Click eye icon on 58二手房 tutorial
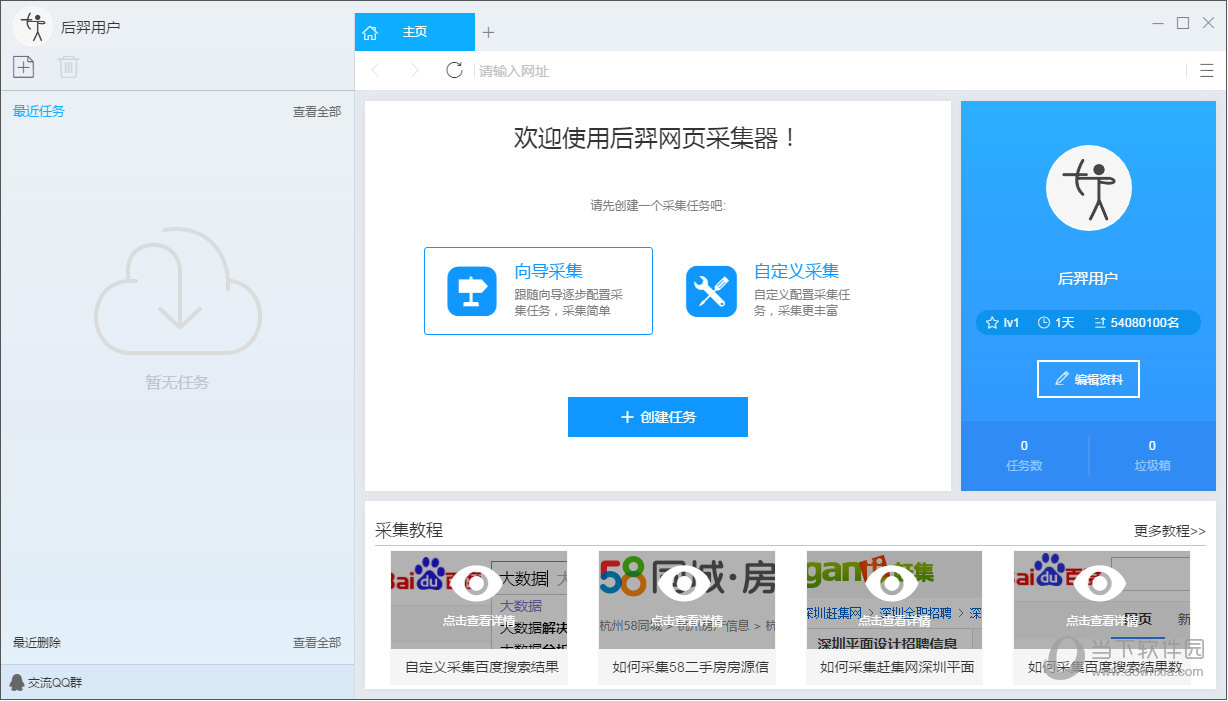This screenshot has height=701, width=1228. point(685,583)
